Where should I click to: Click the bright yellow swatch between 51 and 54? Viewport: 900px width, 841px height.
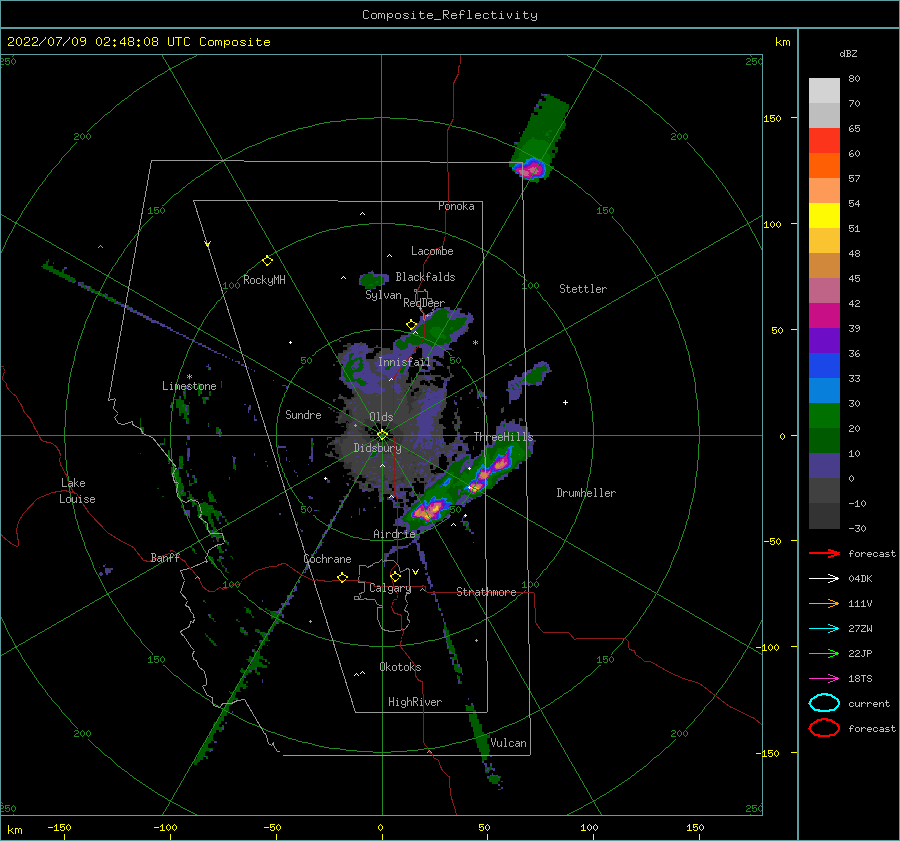pos(824,216)
